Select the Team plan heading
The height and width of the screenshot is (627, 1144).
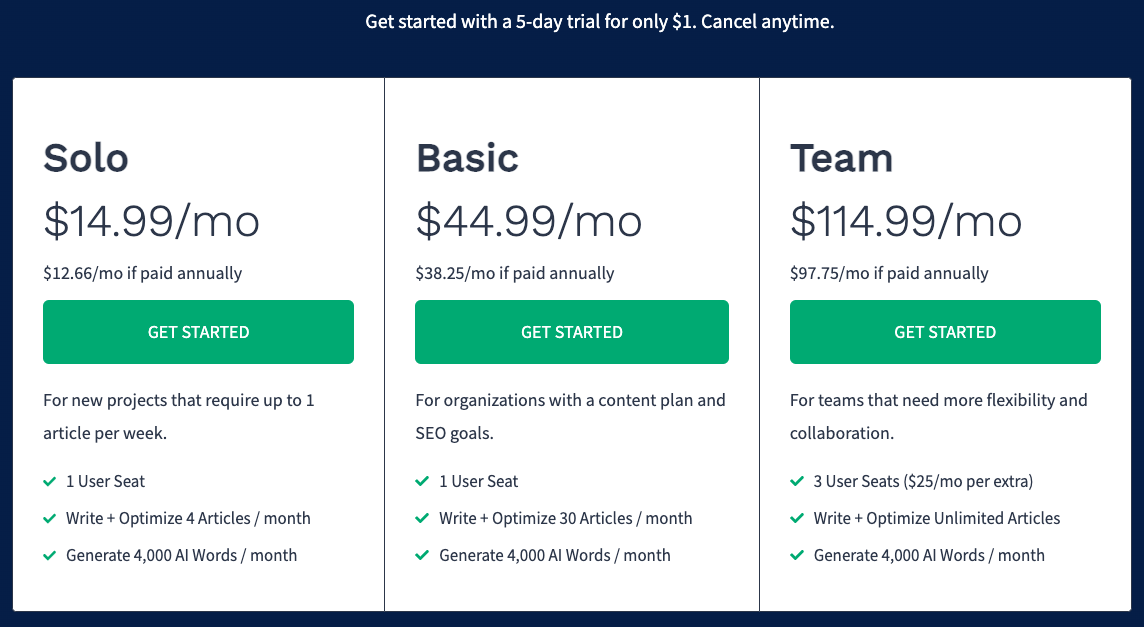point(841,158)
